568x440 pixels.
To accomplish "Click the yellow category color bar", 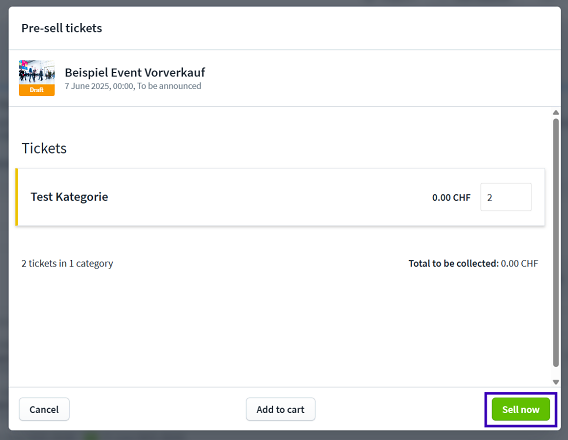I will tap(17, 197).
